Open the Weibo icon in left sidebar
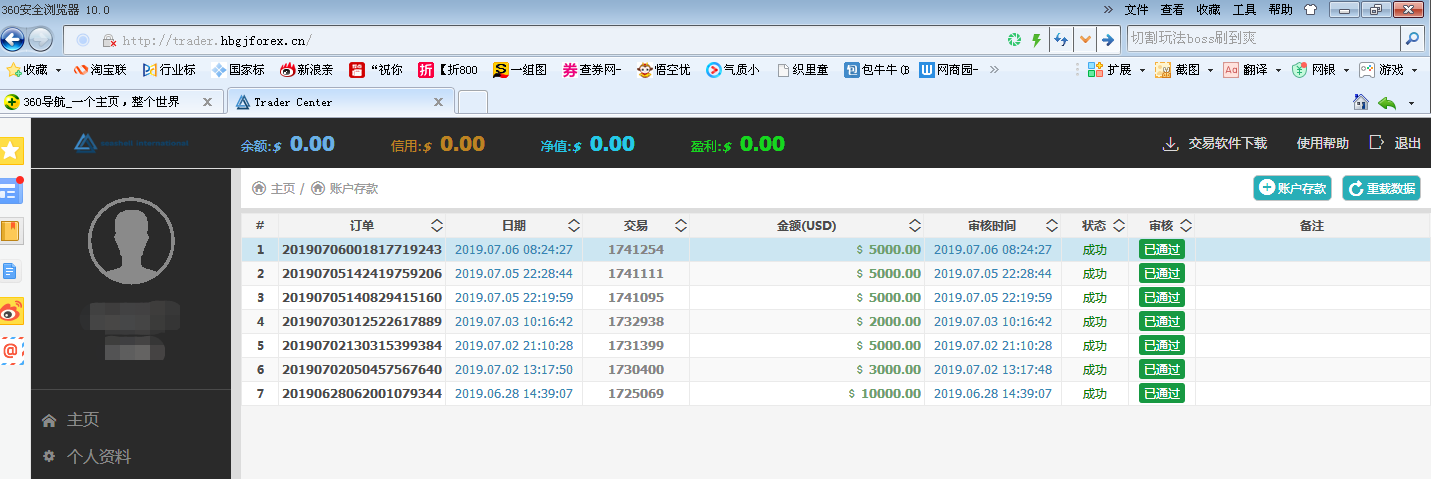 tap(11, 311)
